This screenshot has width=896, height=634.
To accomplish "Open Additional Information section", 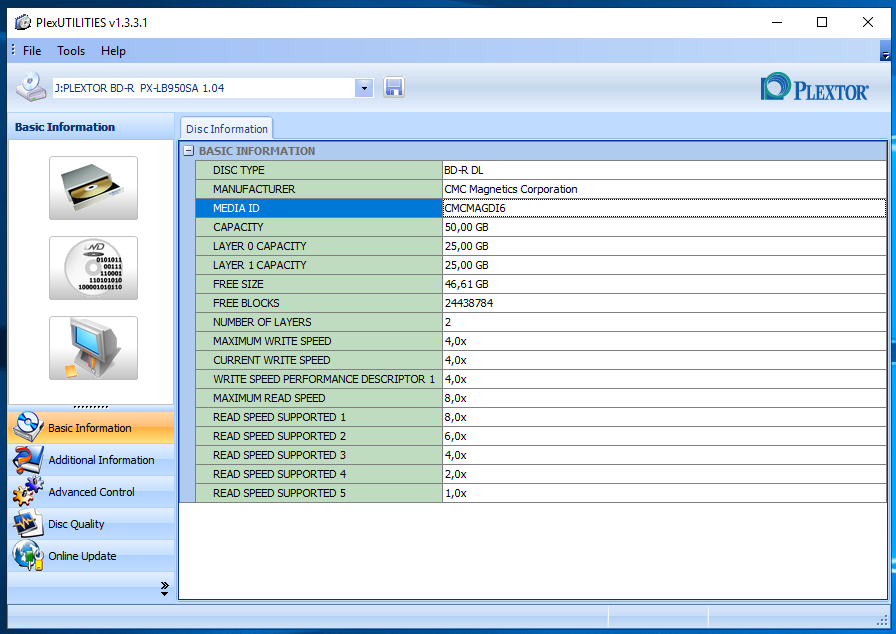I will point(91,459).
